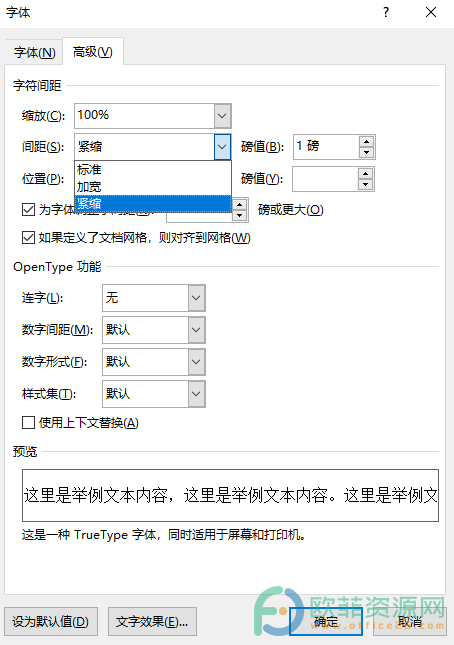This screenshot has width=454, height=645.
Task: Select 加宽 from the spacing list
Action: click(153, 187)
